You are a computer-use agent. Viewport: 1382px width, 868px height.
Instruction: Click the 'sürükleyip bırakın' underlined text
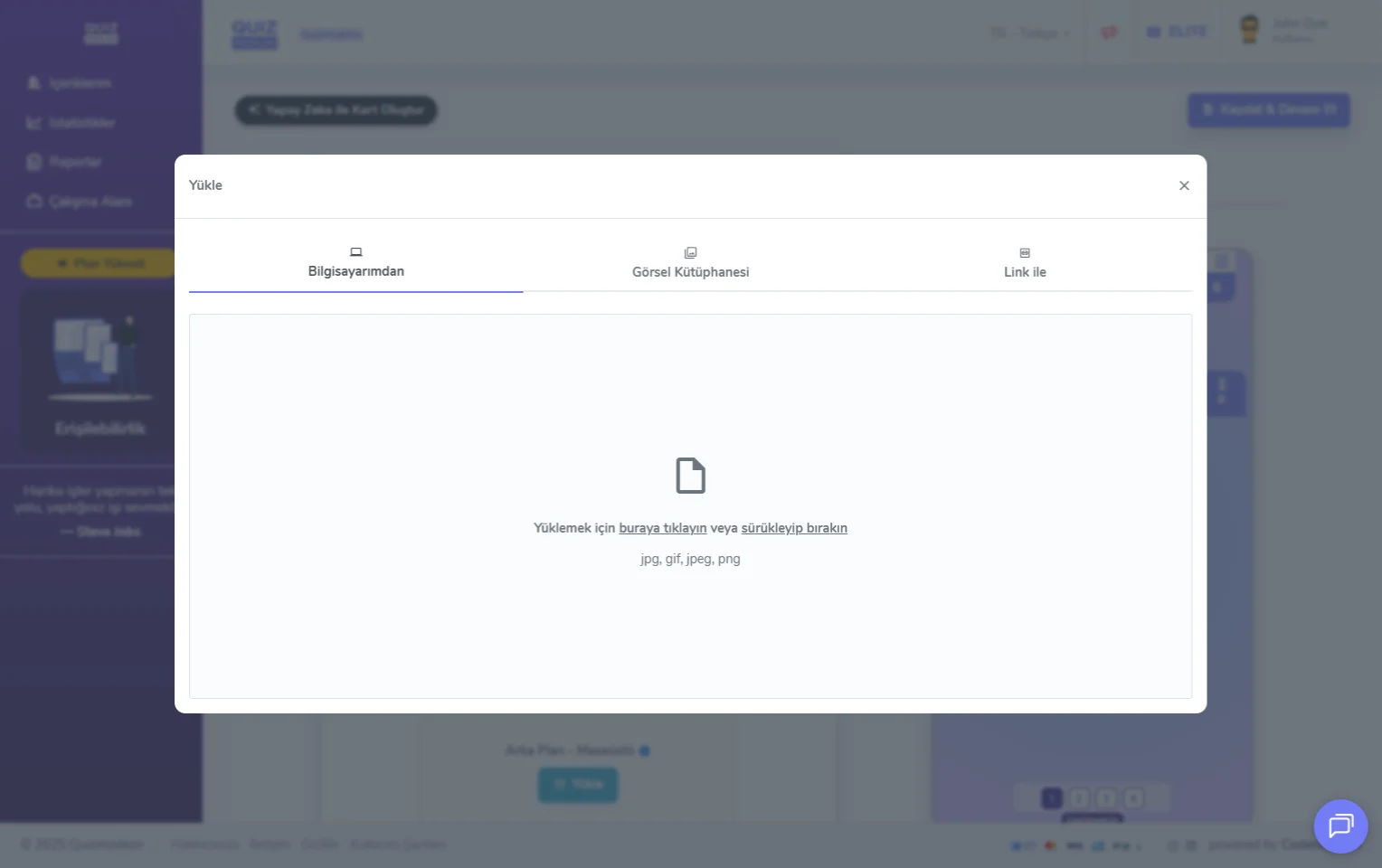tap(793, 528)
